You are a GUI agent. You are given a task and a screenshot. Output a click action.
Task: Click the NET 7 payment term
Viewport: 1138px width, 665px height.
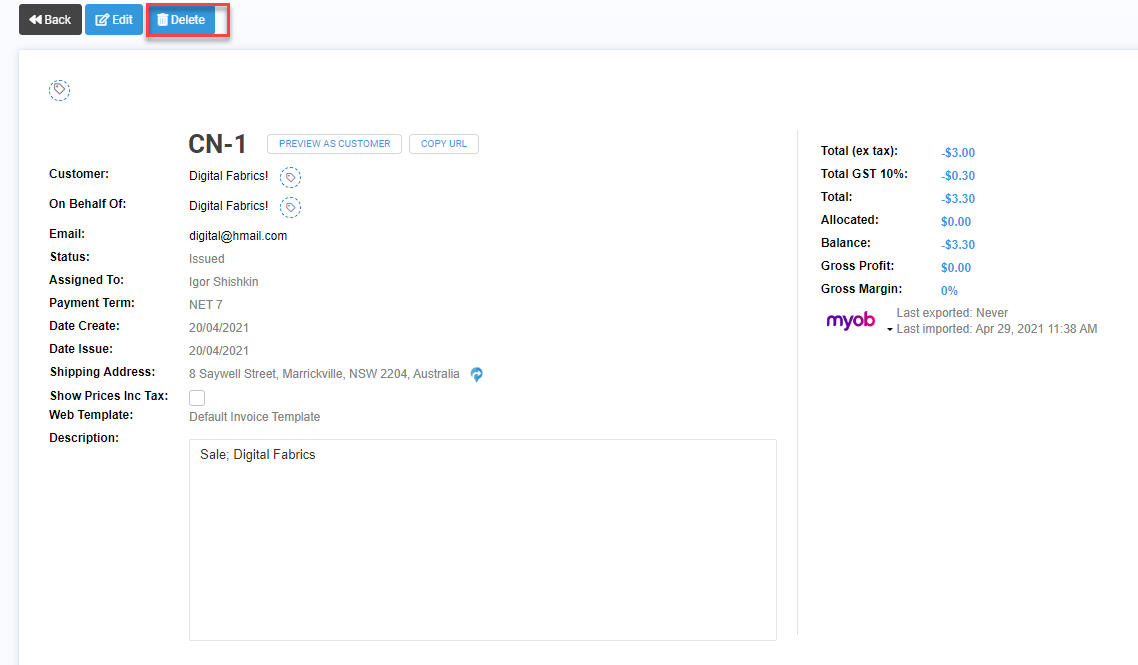pos(206,305)
